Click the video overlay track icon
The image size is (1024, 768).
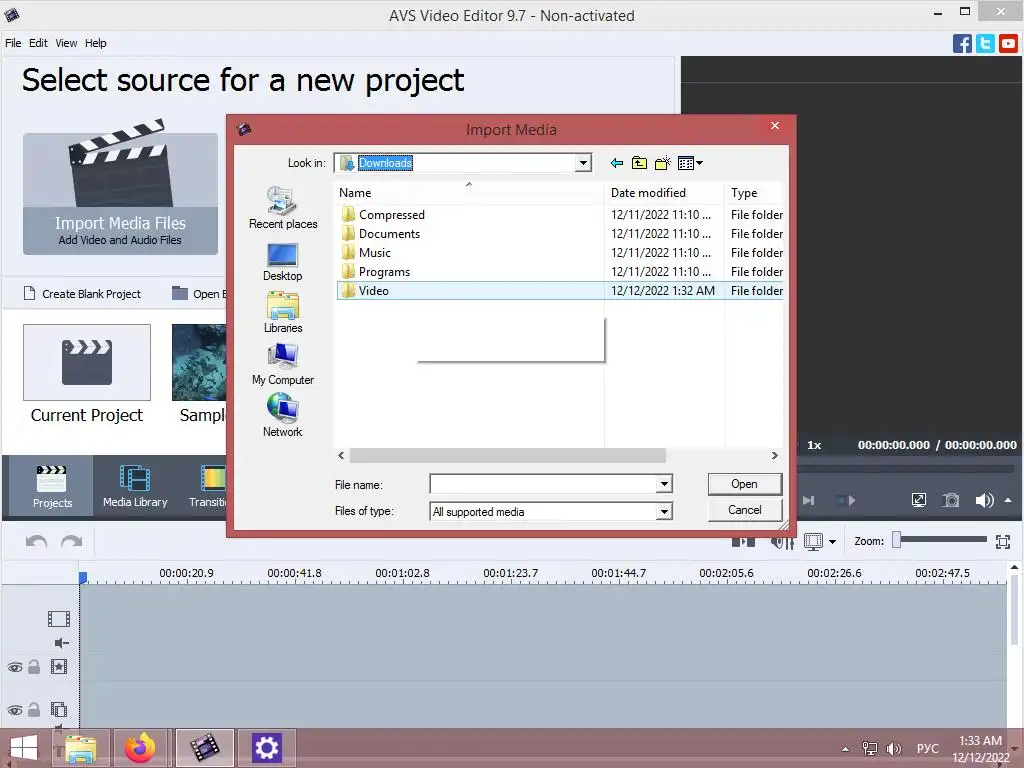[x=59, y=709]
